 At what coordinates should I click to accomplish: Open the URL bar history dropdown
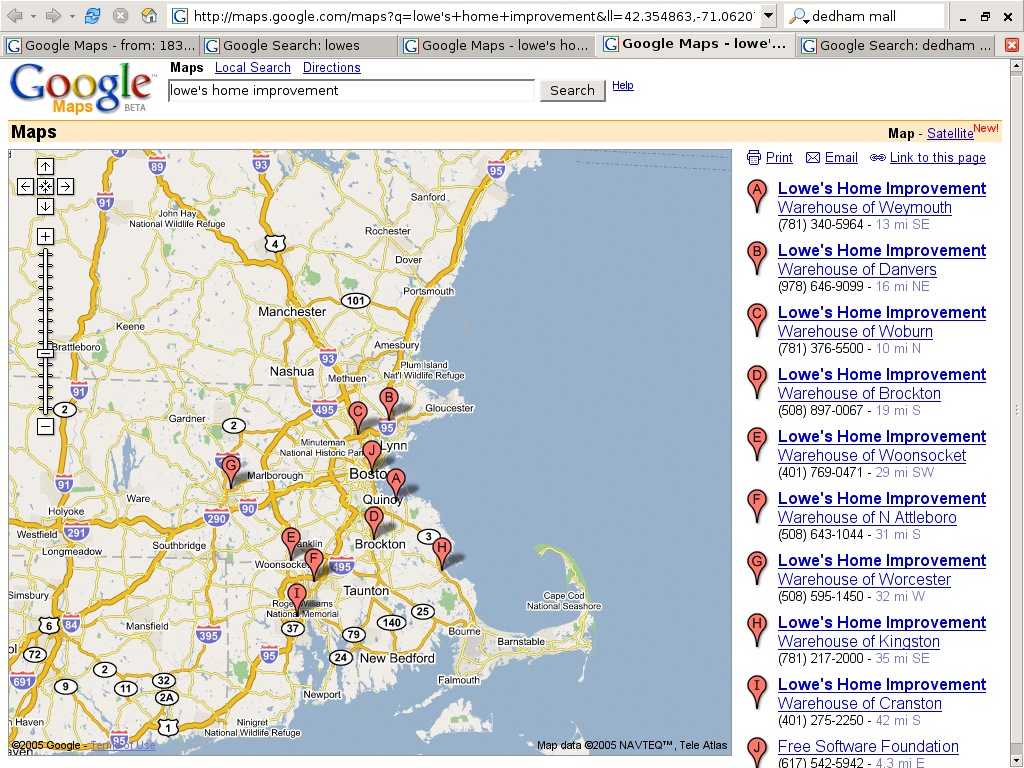[767, 16]
